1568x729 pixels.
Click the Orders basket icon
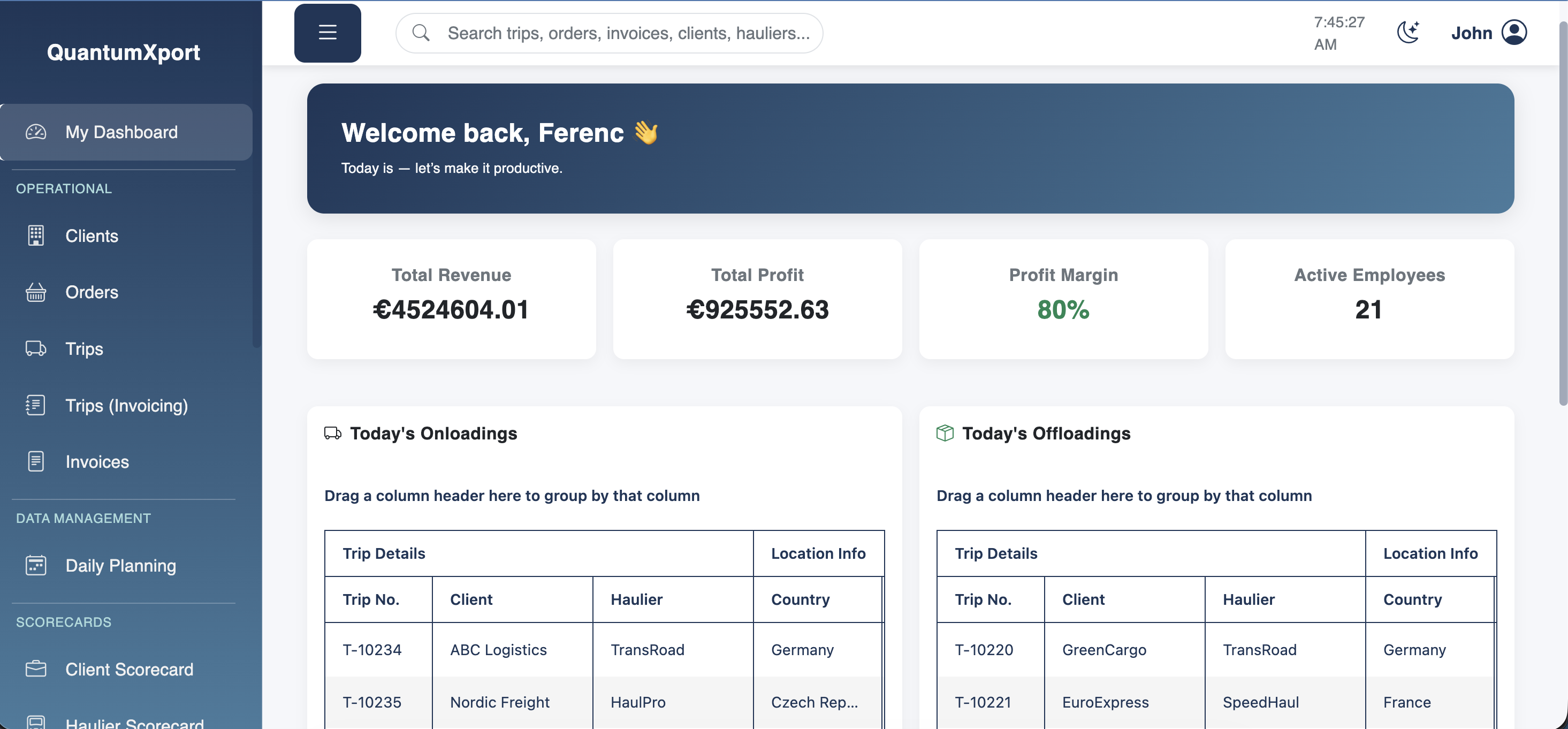36,292
